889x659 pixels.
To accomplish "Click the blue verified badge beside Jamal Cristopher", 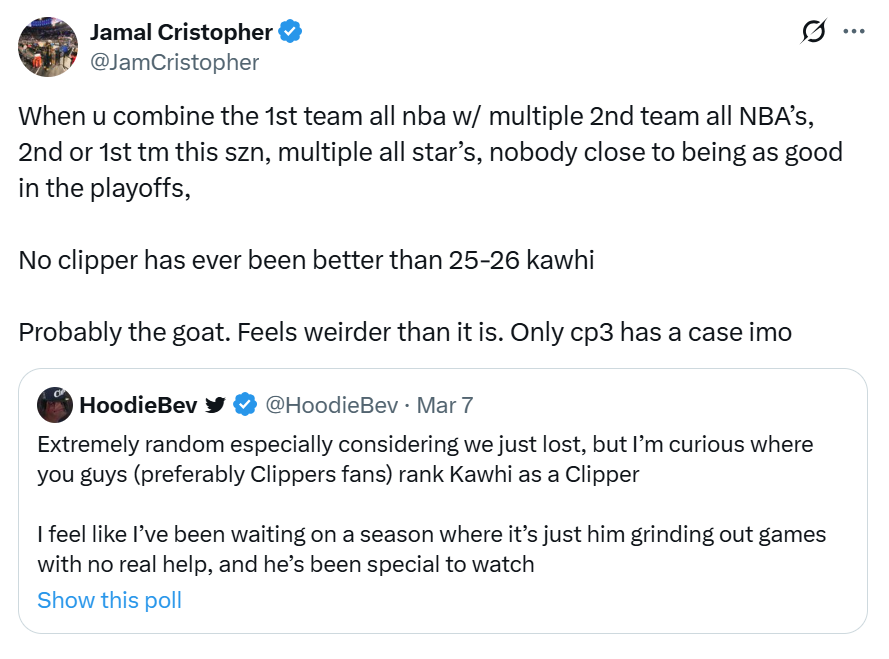I will coord(291,32).
